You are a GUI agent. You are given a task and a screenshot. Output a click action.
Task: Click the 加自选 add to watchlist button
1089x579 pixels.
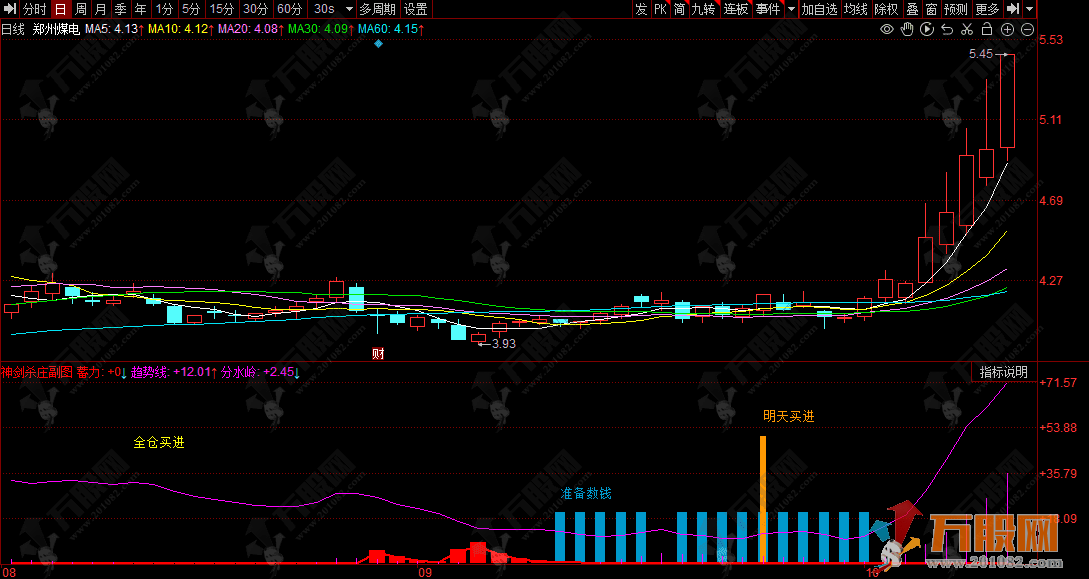[819, 9]
